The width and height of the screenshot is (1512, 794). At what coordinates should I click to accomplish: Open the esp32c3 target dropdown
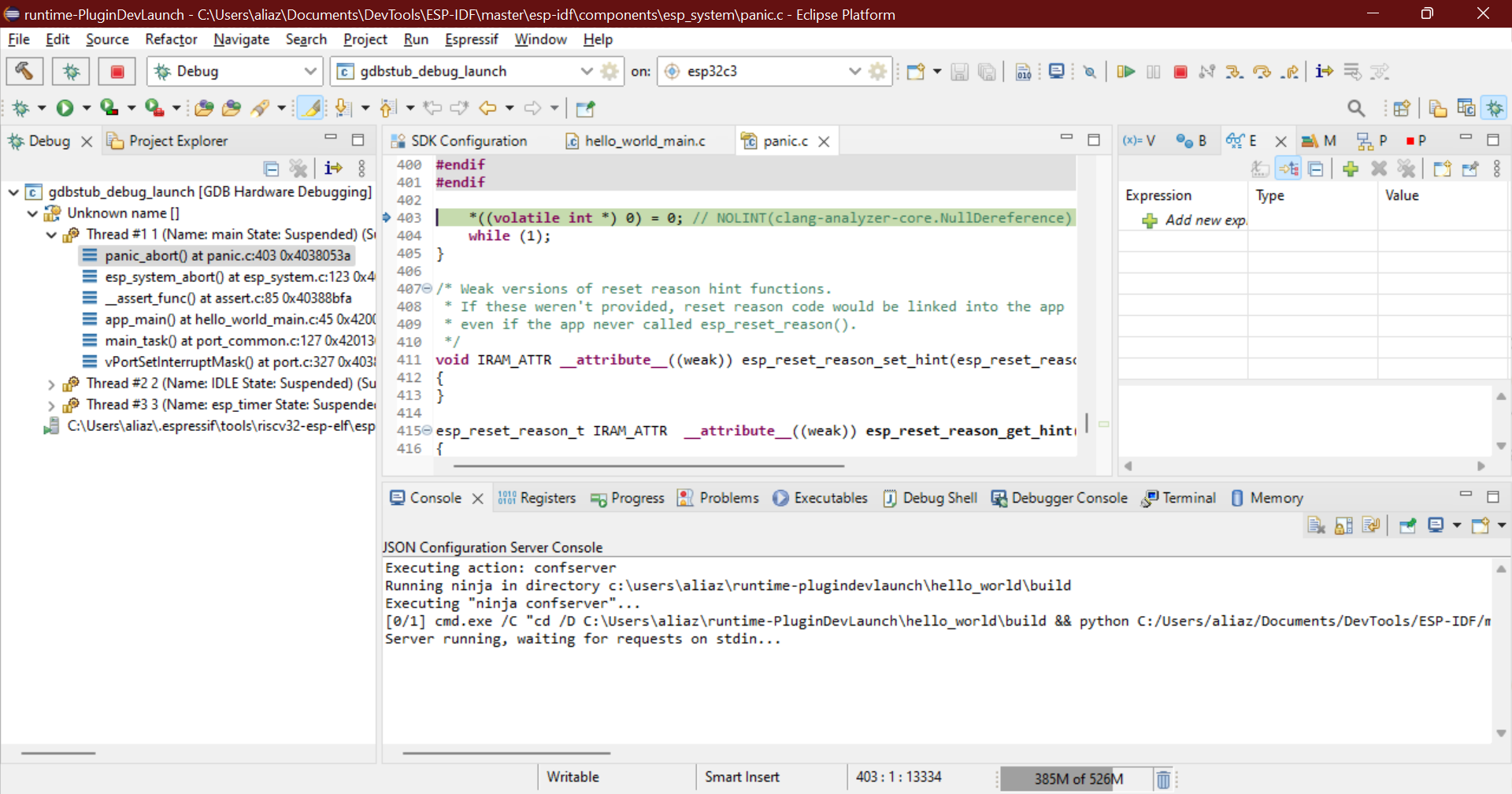(855, 71)
